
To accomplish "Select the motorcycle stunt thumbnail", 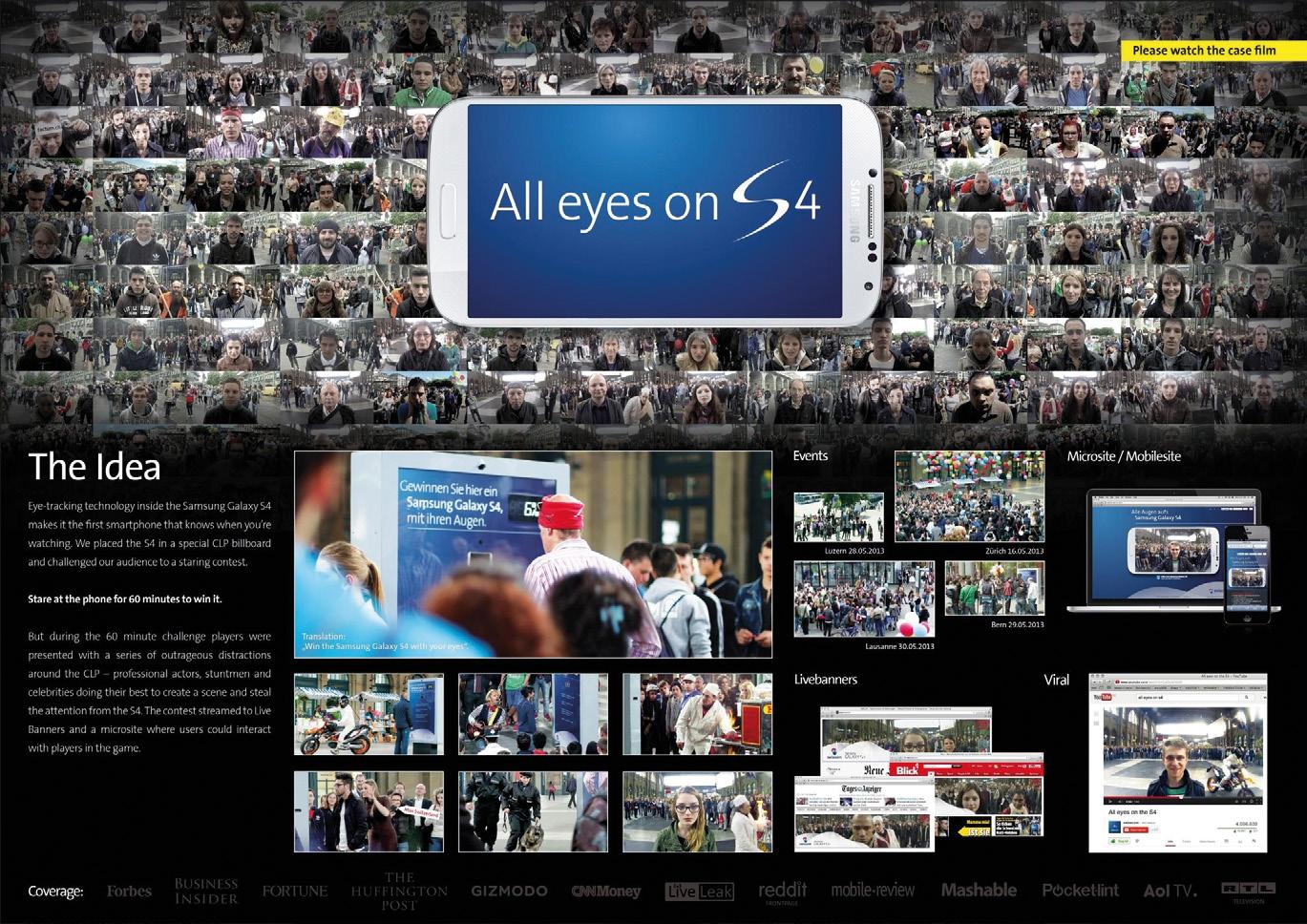I will pos(369,714).
